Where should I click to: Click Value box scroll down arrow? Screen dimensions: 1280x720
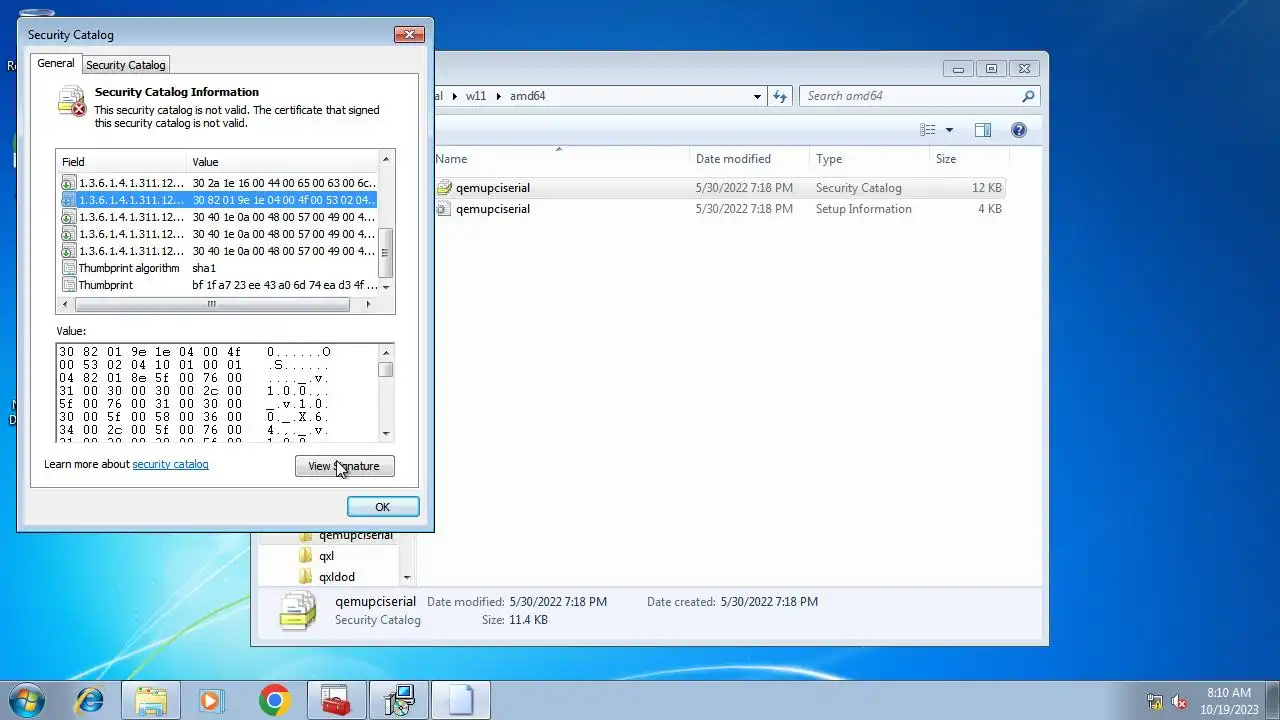click(x=386, y=434)
